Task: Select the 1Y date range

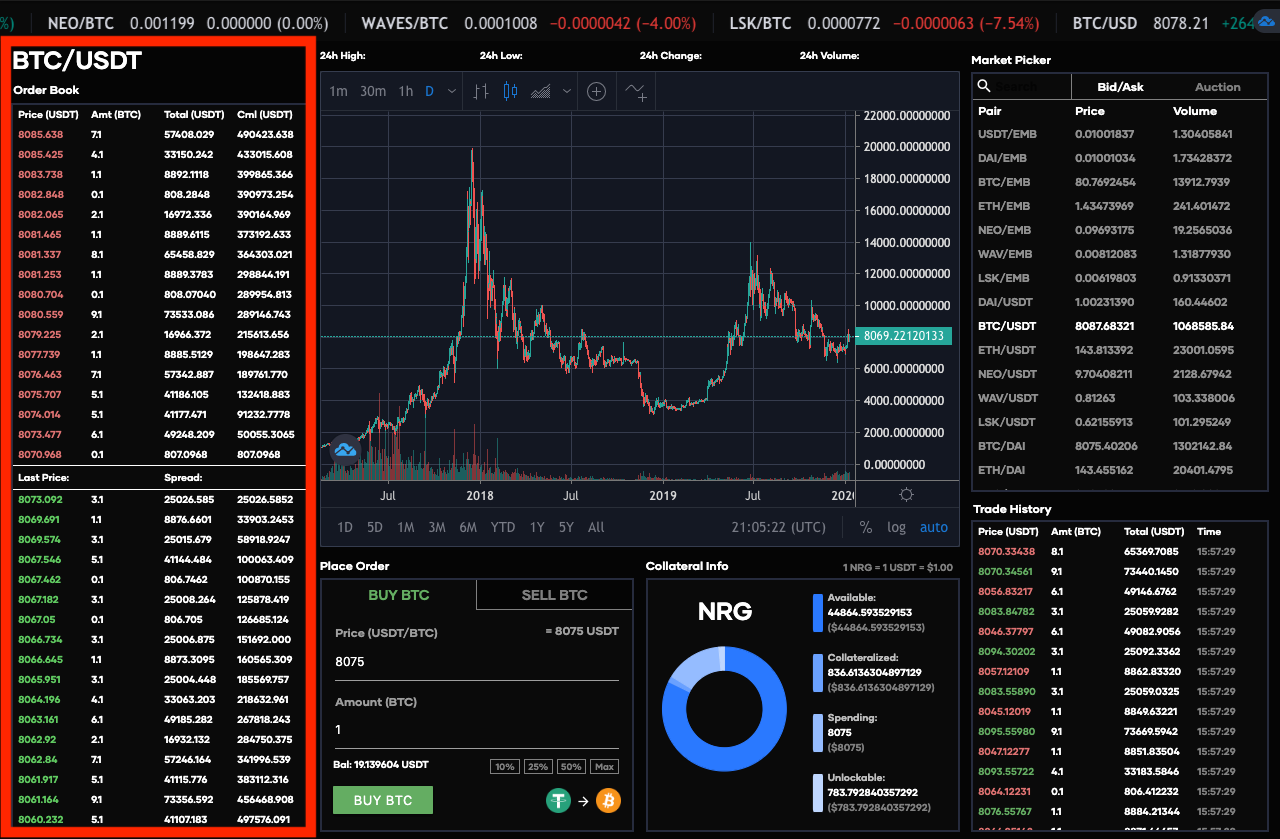Action: tap(537, 527)
